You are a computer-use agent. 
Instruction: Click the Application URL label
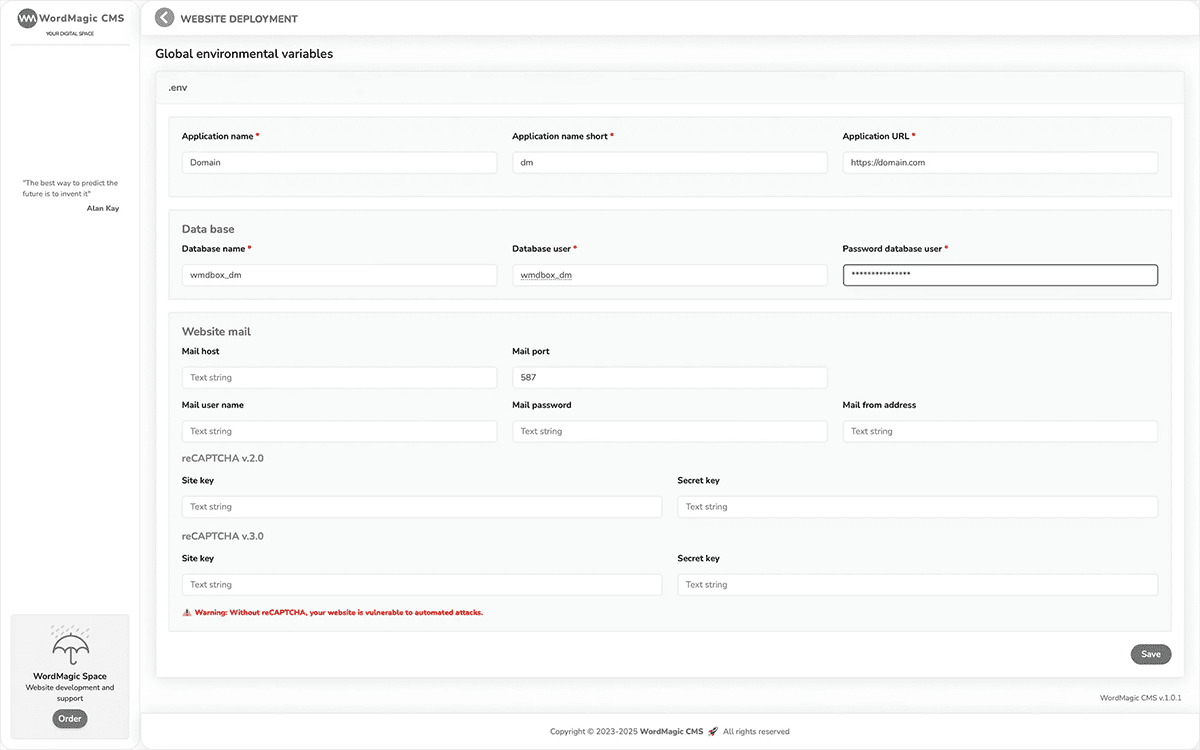click(x=879, y=136)
